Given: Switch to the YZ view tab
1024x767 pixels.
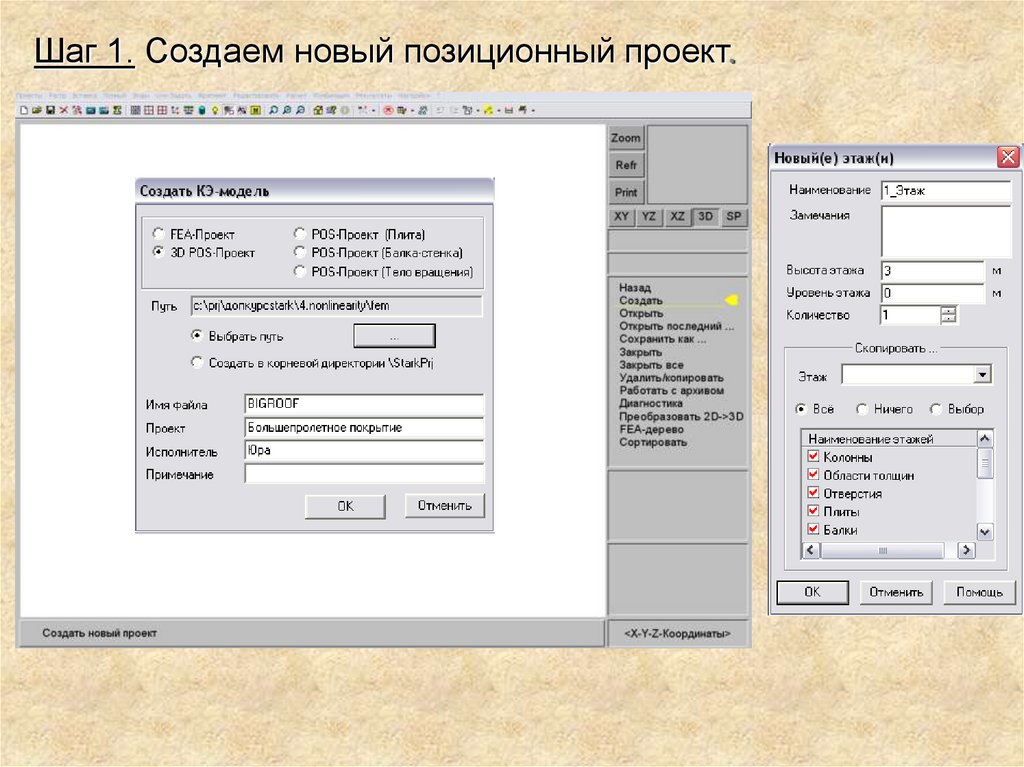Looking at the screenshot, I should (648, 216).
